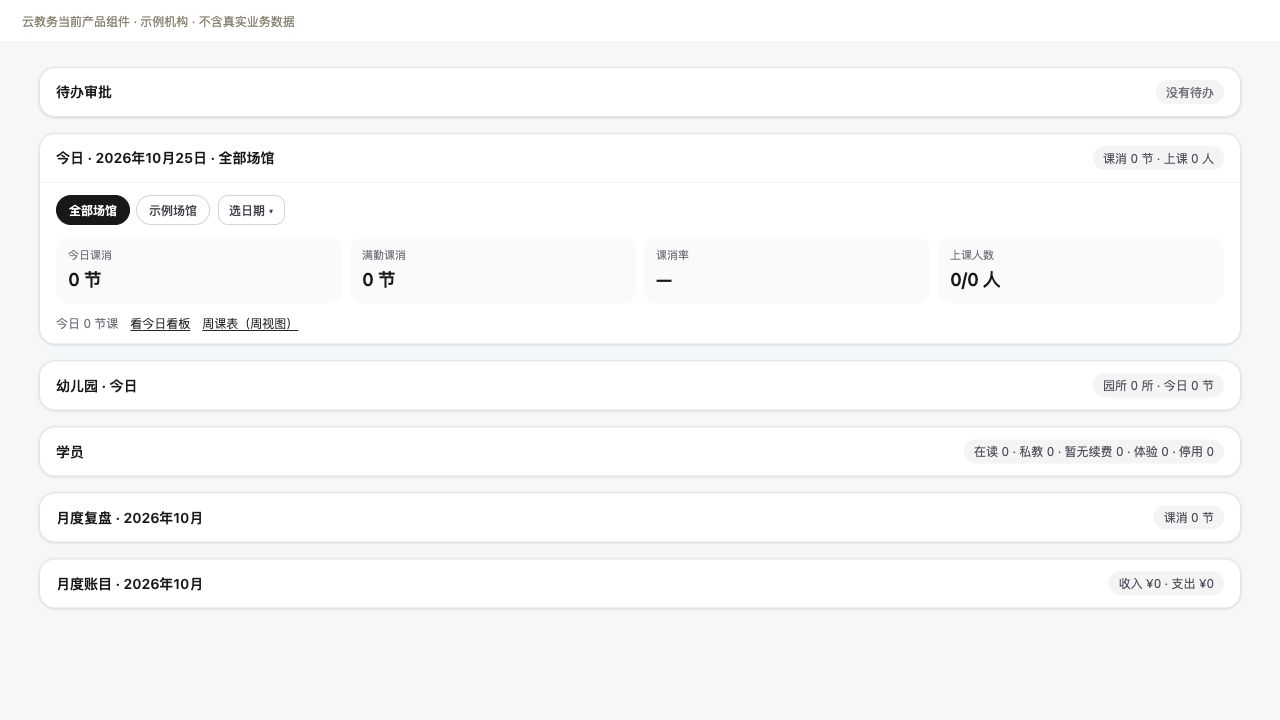The image size is (1280, 720).
Task: Click the 课消 0 节 badge in 月度复盘
Action: (1189, 518)
